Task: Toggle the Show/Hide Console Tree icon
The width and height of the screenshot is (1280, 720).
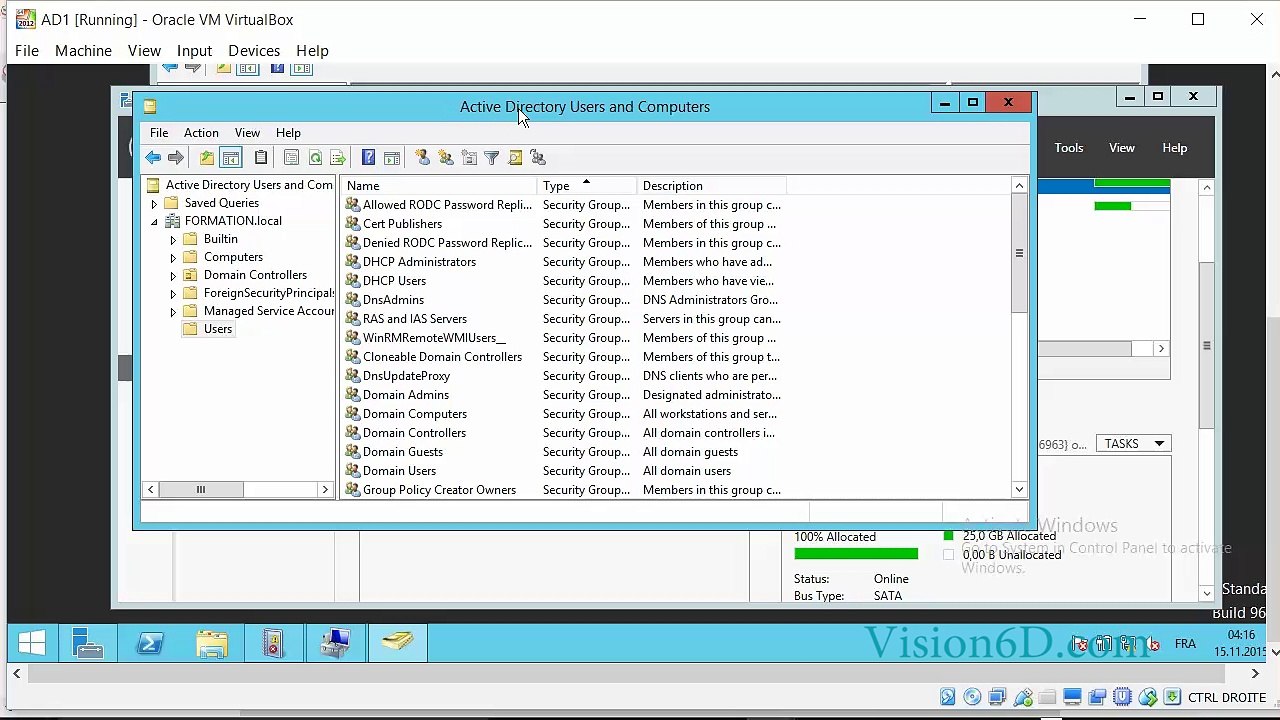Action: (231, 158)
